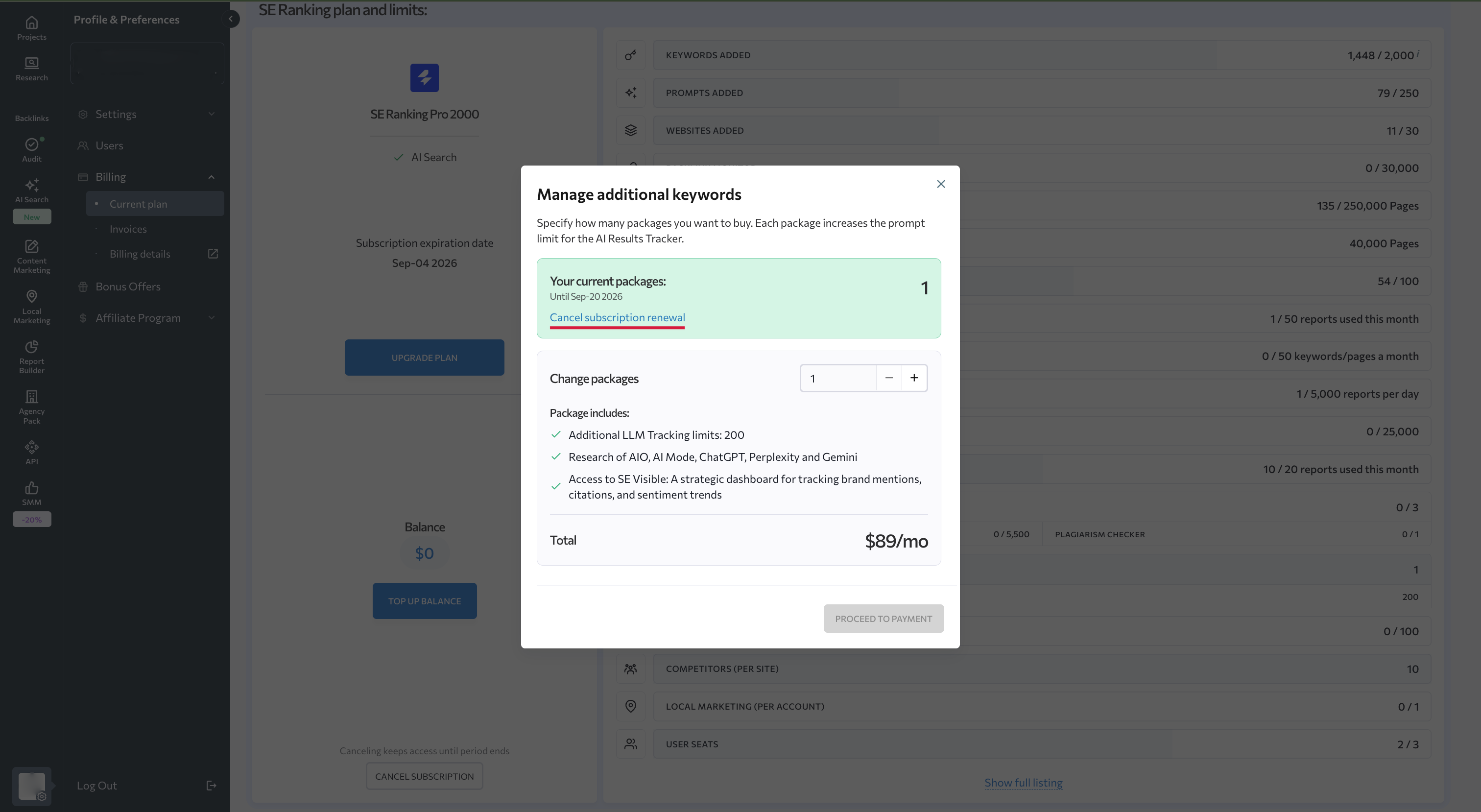Open Show full listing link
The width and height of the screenshot is (1481, 812).
(1023, 782)
